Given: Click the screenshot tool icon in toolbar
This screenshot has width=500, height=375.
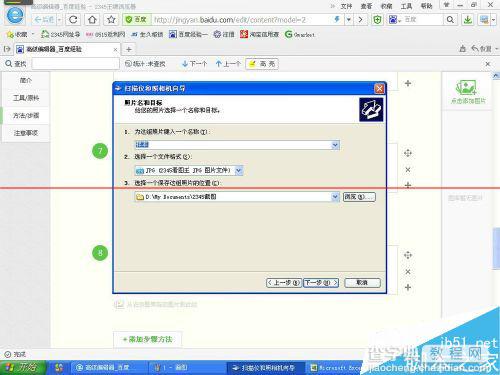Looking at the screenshot, I should (x=484, y=20).
